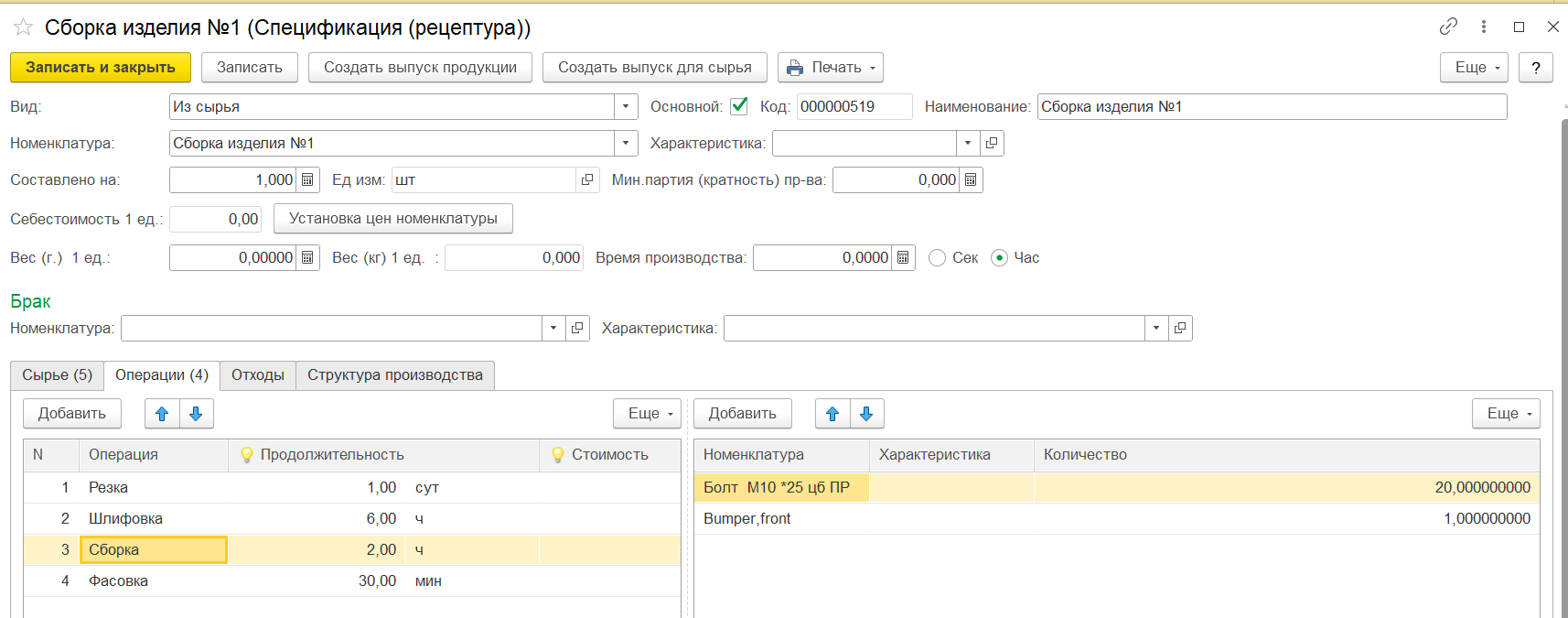
Task: Toggle the Основной checkbox
Action: (x=739, y=106)
